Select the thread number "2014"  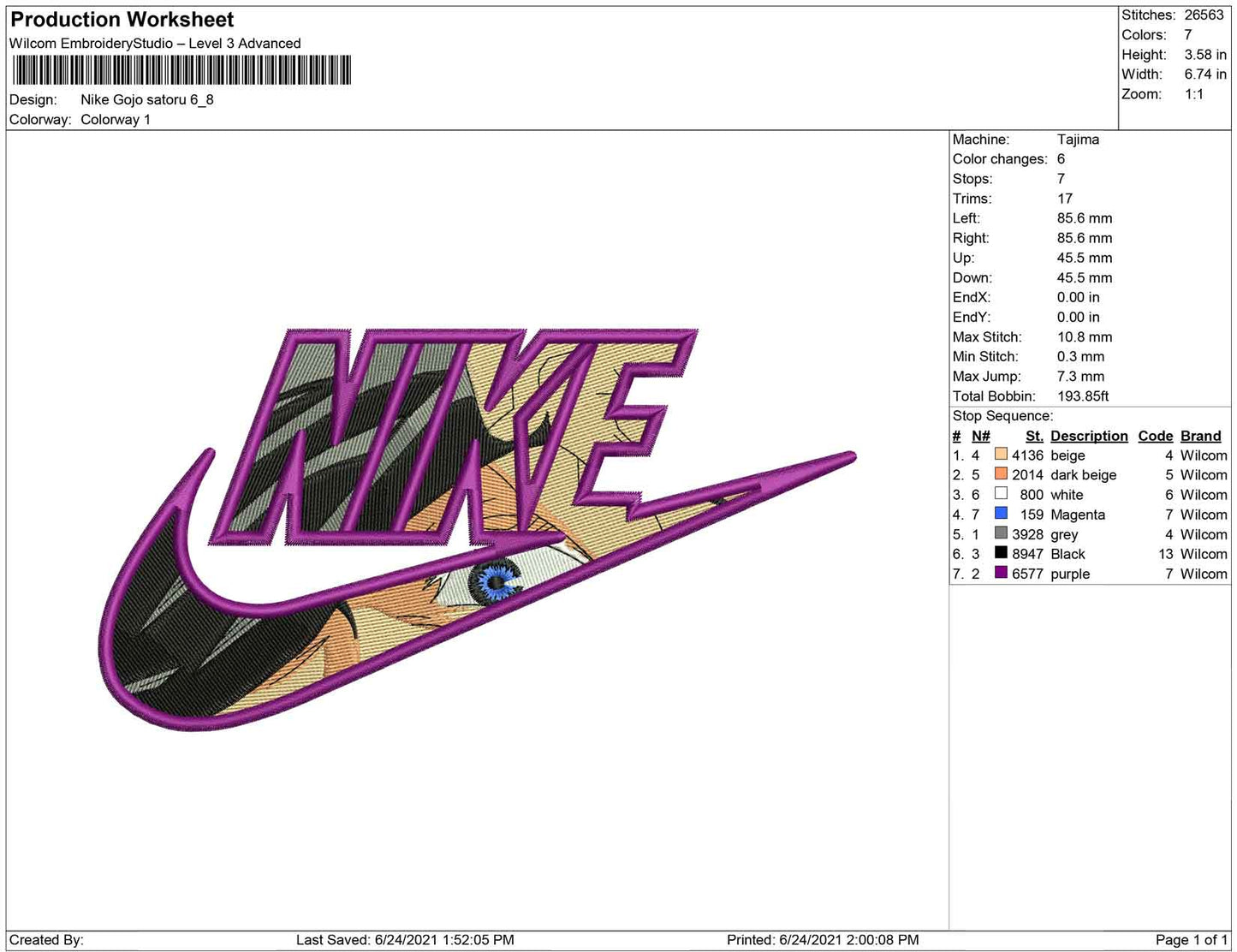click(x=1027, y=474)
